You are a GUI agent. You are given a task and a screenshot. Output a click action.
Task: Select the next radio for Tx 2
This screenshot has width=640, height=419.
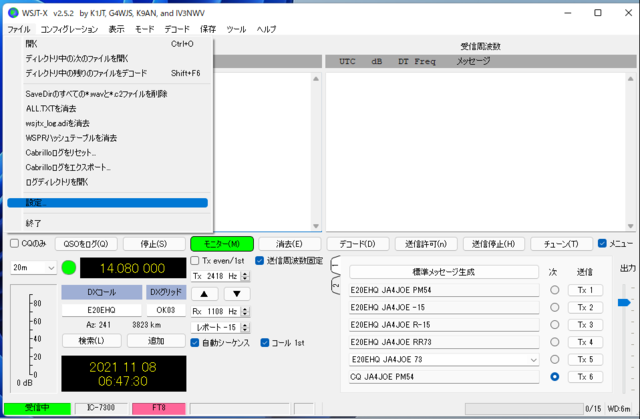tap(554, 307)
